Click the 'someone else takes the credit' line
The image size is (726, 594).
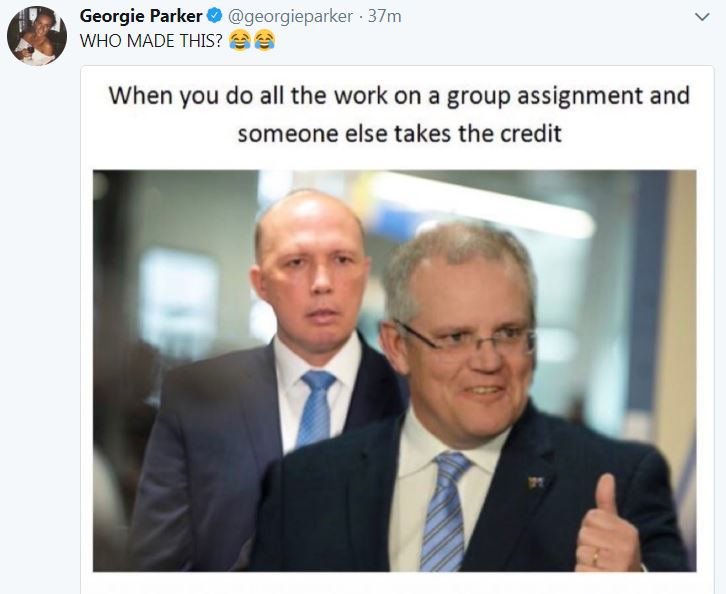(x=400, y=134)
